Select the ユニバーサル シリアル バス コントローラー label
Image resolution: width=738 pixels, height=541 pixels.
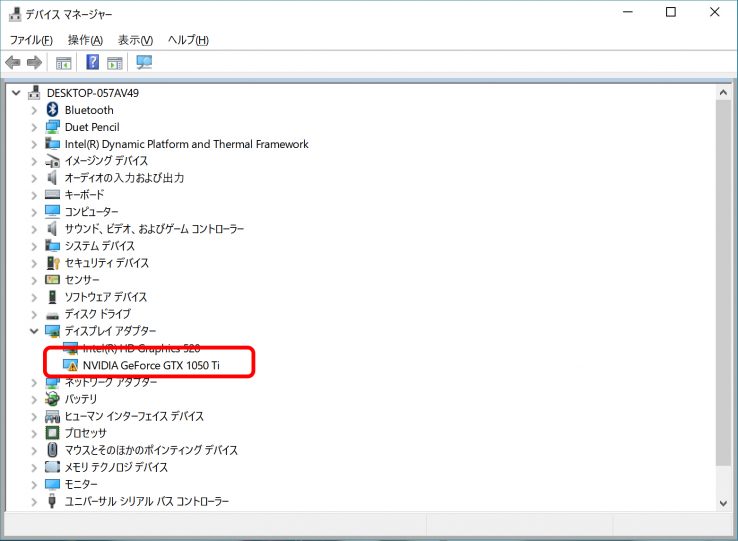(x=146, y=501)
